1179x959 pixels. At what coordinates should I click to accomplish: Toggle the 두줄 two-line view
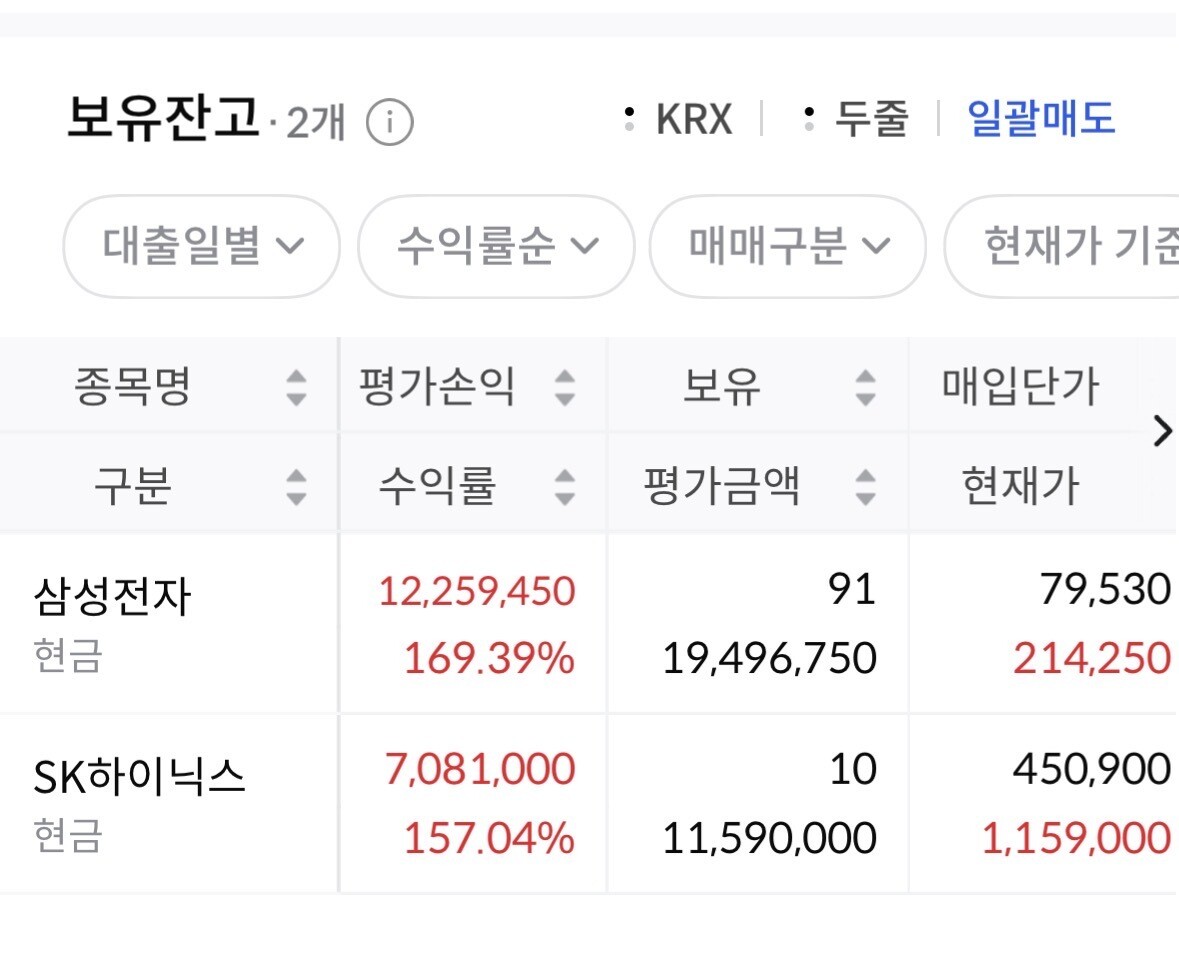click(856, 119)
